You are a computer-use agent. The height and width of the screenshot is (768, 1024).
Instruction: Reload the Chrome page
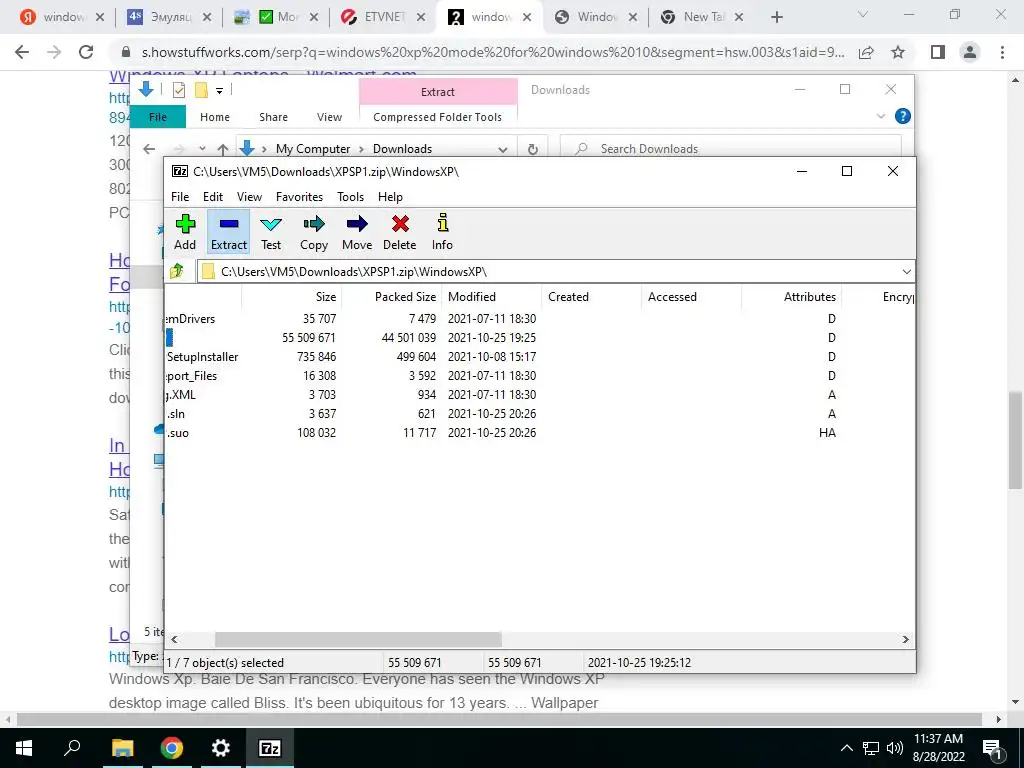[x=86, y=52]
